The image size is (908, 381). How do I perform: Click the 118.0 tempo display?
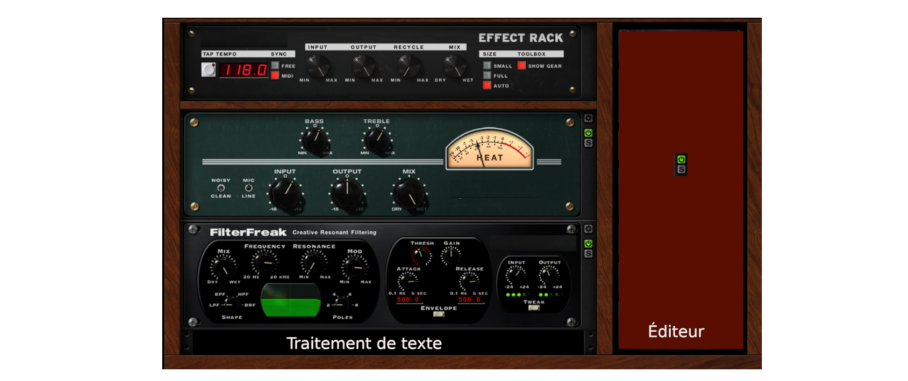[x=244, y=70]
